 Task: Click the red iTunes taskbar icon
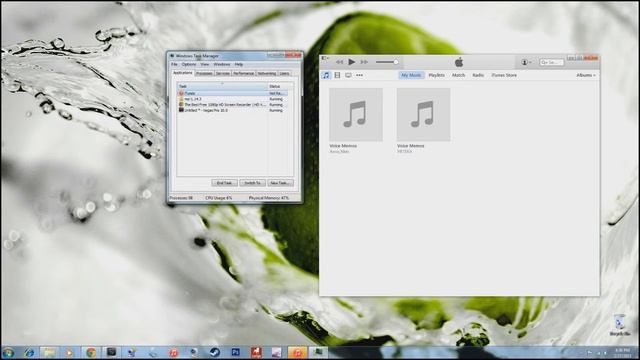tap(174, 353)
